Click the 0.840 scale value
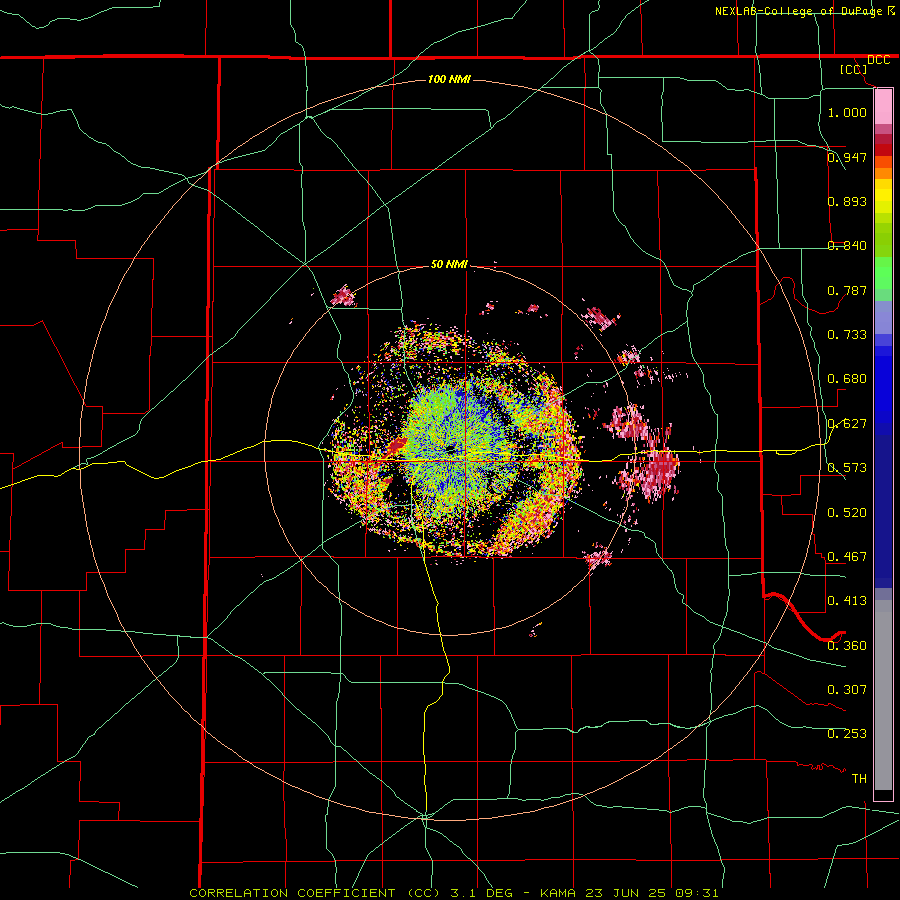The width and height of the screenshot is (900, 900). point(847,245)
